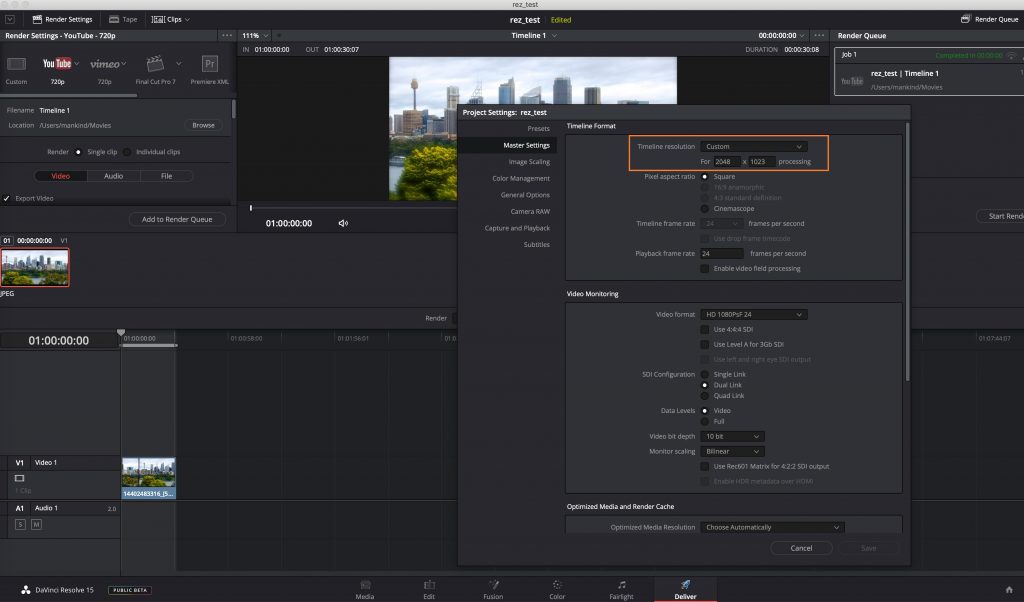The image size is (1024, 602).
Task: Open the Timeline 1 name dropdown
Action: (x=534, y=36)
